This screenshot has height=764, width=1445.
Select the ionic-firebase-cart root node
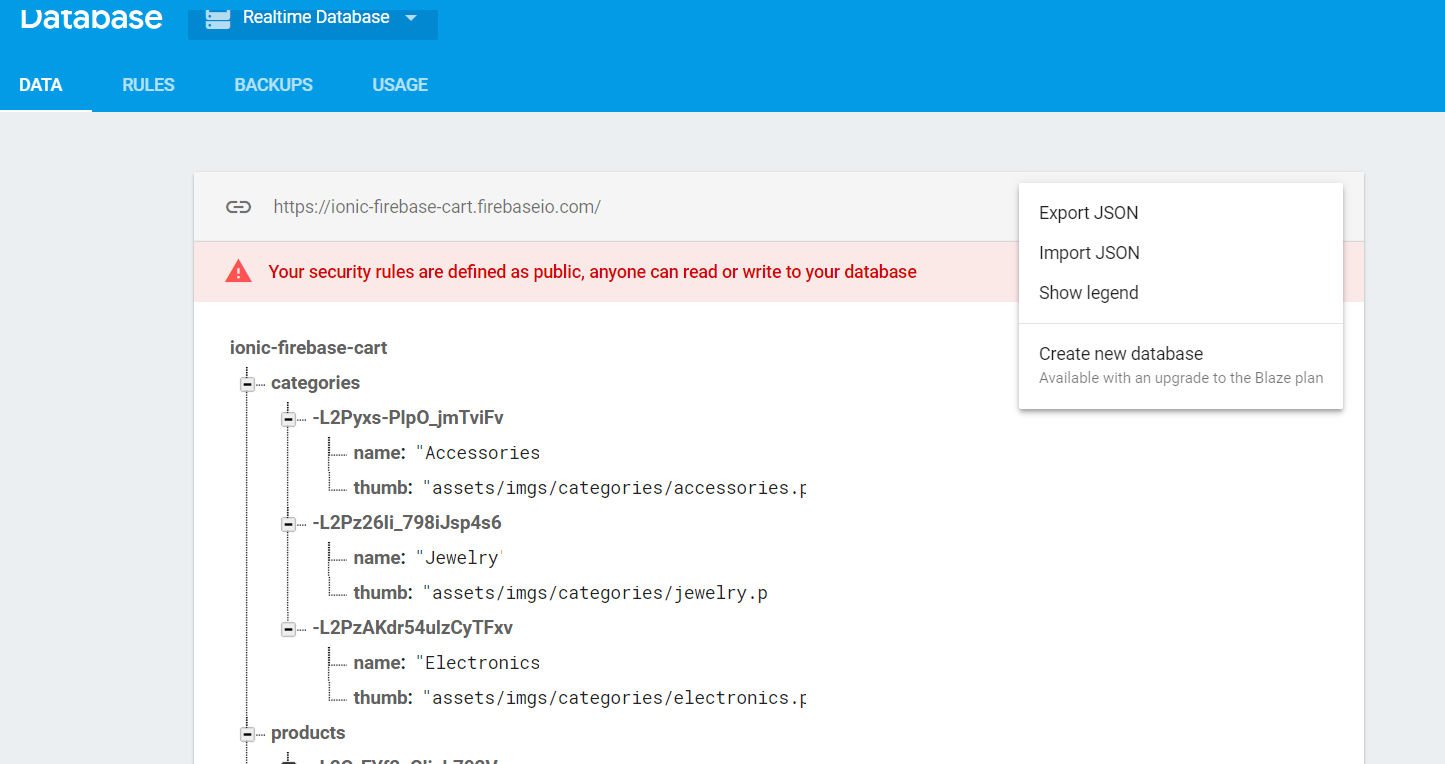(x=309, y=348)
